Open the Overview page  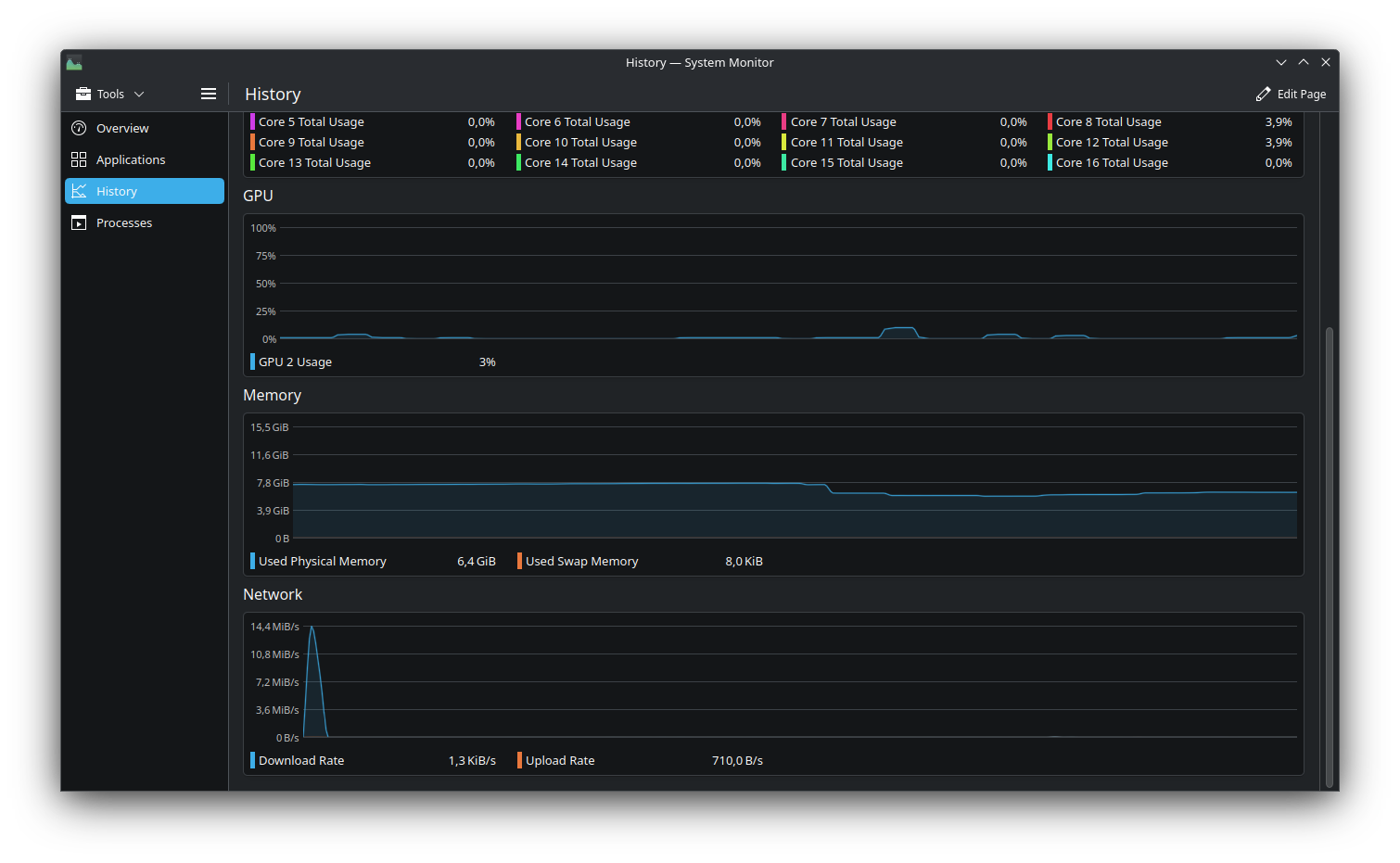click(x=122, y=128)
